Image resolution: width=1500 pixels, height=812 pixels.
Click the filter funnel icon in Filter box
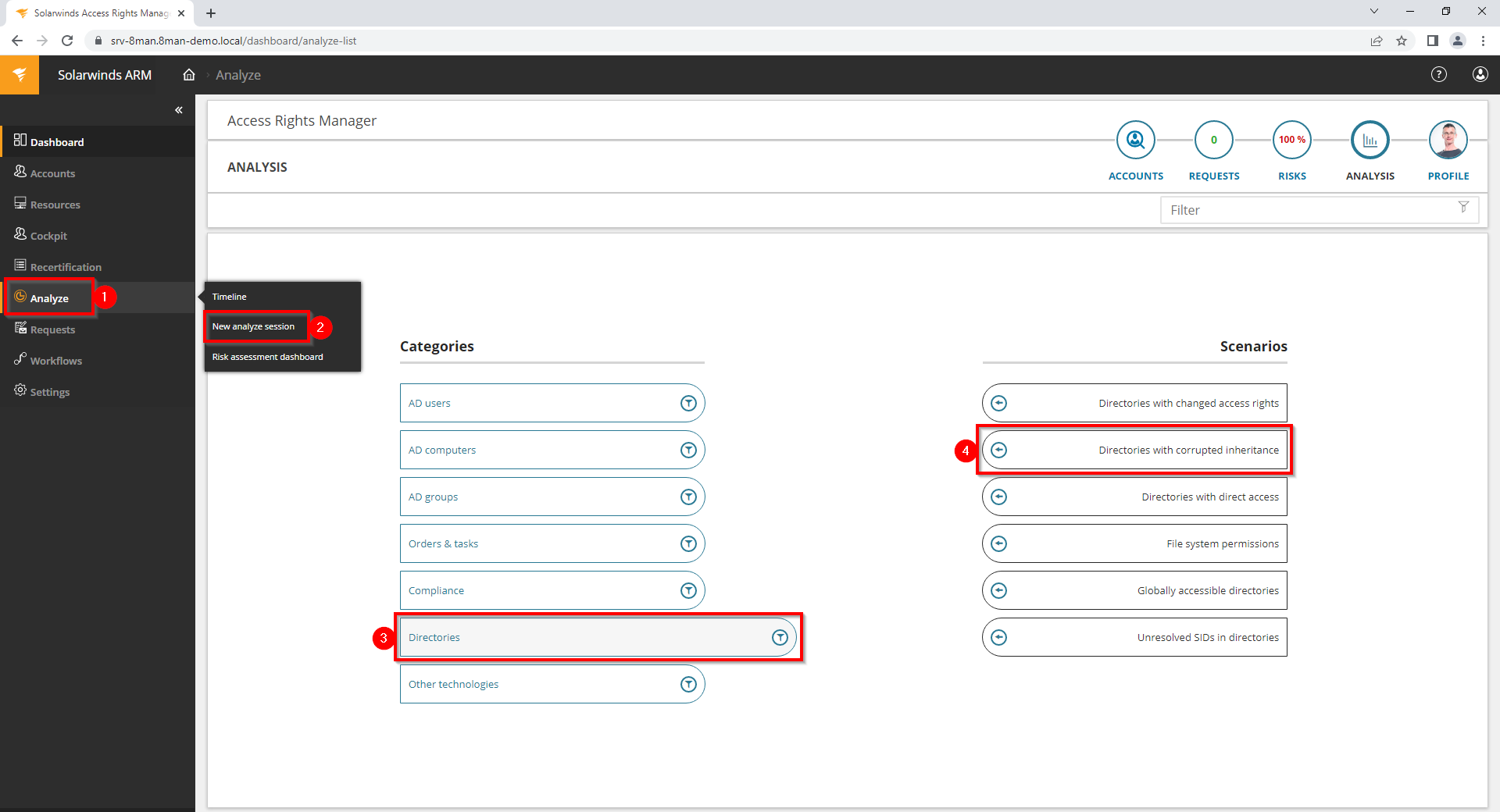pos(1463,208)
